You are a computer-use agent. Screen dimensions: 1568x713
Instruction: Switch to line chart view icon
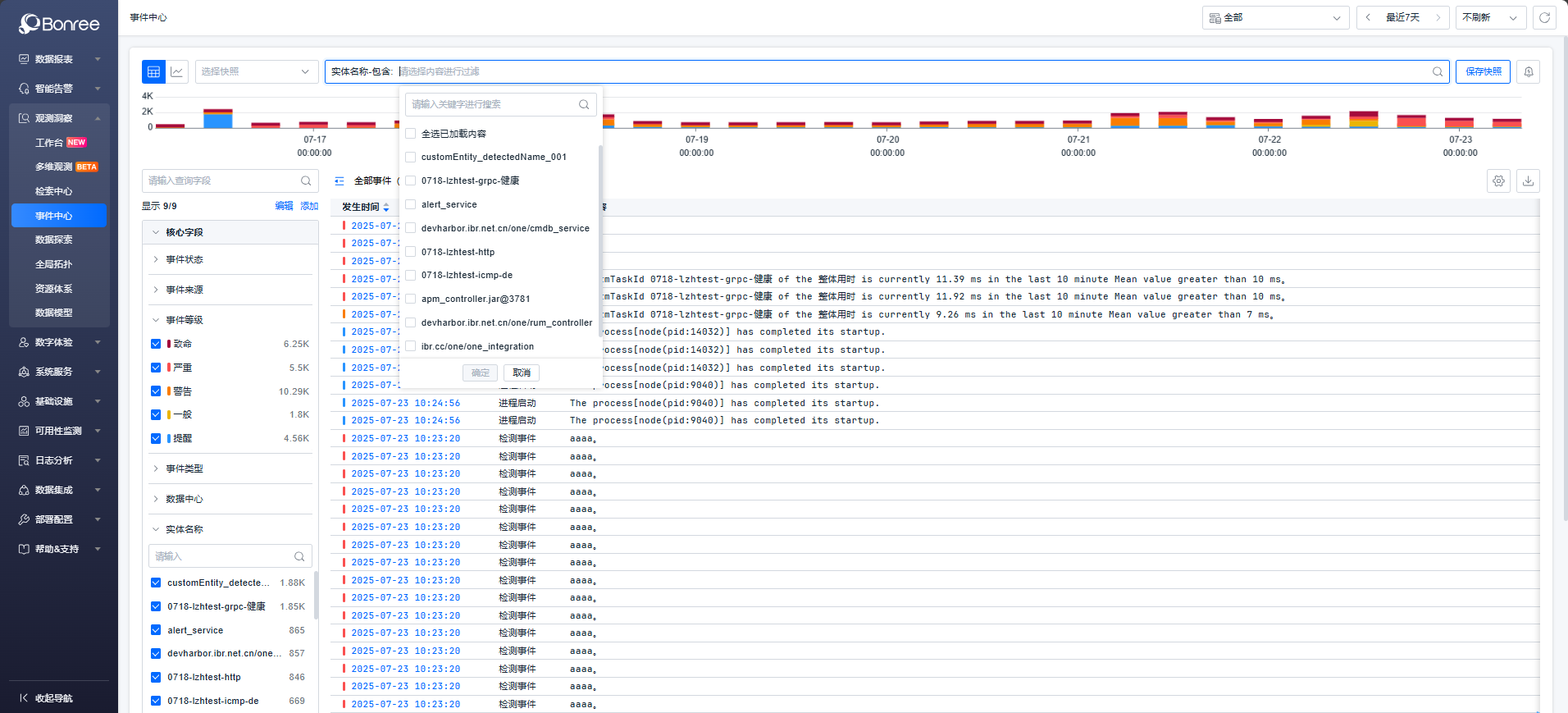[x=177, y=72]
